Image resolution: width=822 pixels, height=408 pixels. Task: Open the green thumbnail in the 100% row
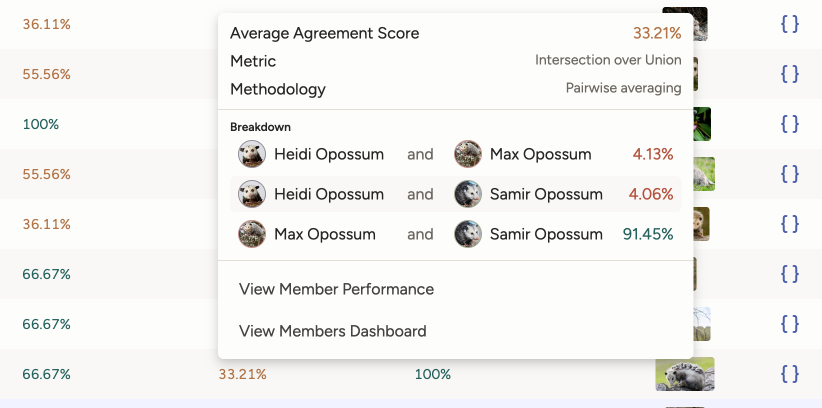coord(700,124)
